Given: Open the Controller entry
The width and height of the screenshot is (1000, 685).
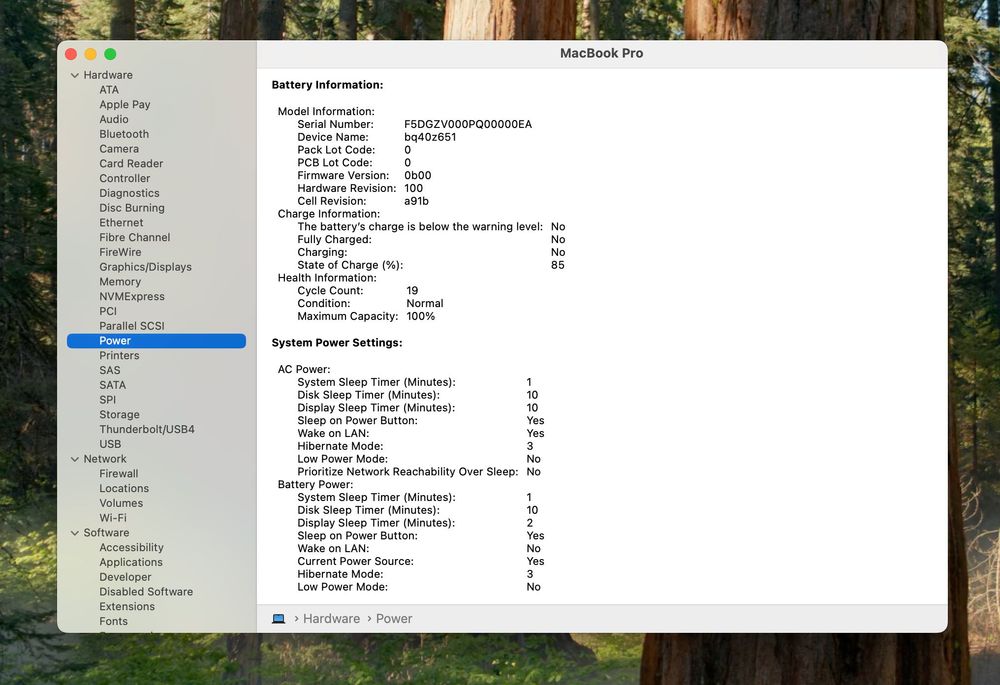Looking at the screenshot, I should coord(124,178).
